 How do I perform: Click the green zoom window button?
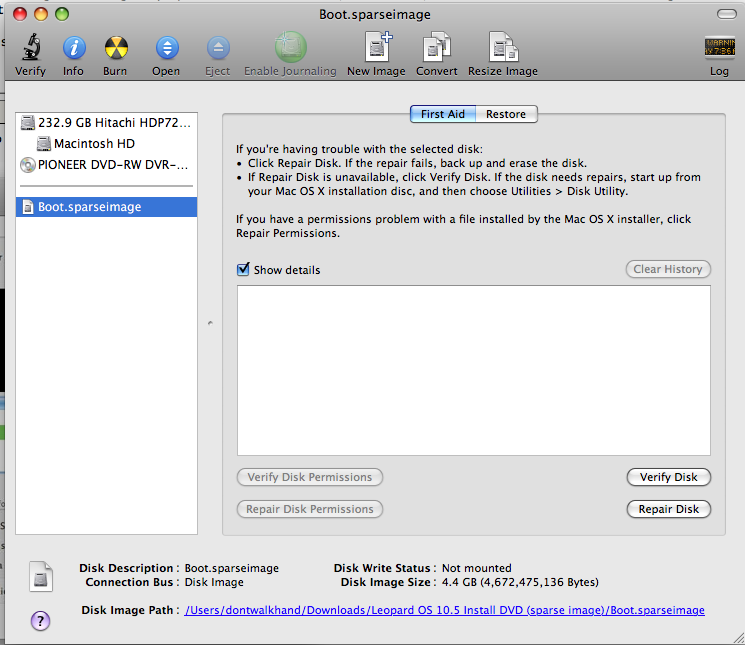click(62, 14)
